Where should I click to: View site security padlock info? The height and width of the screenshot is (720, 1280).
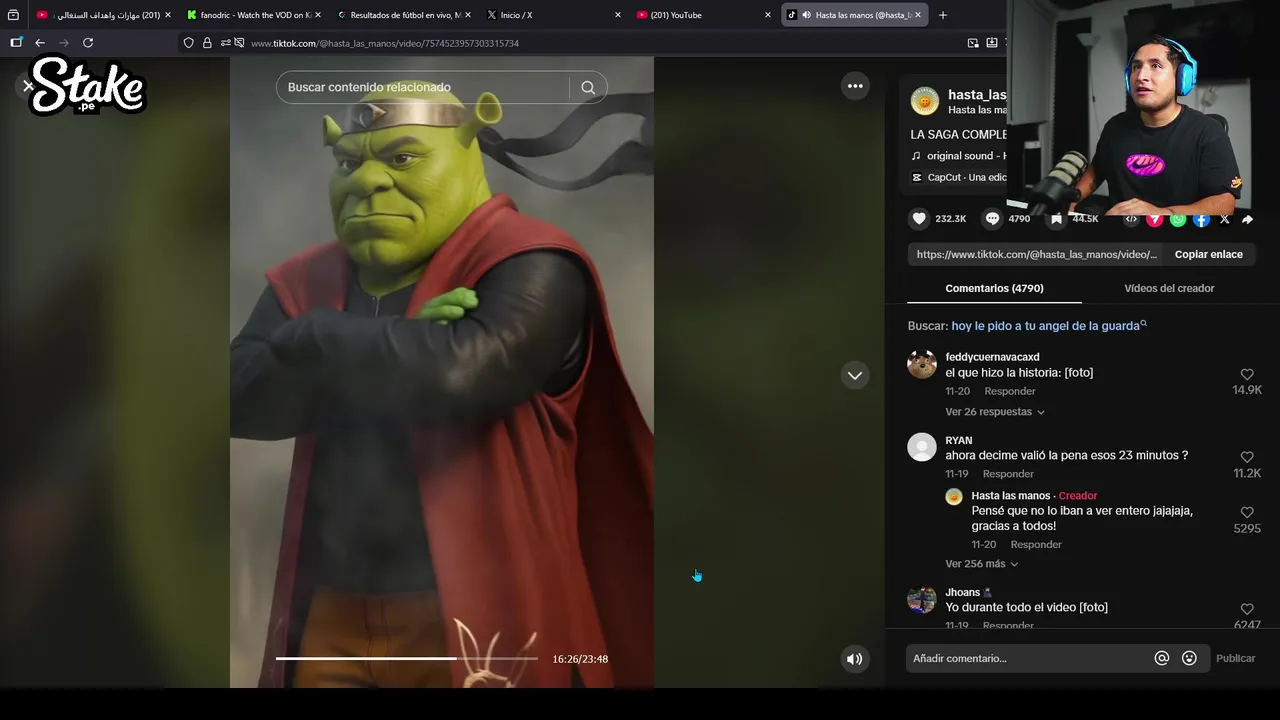click(207, 43)
